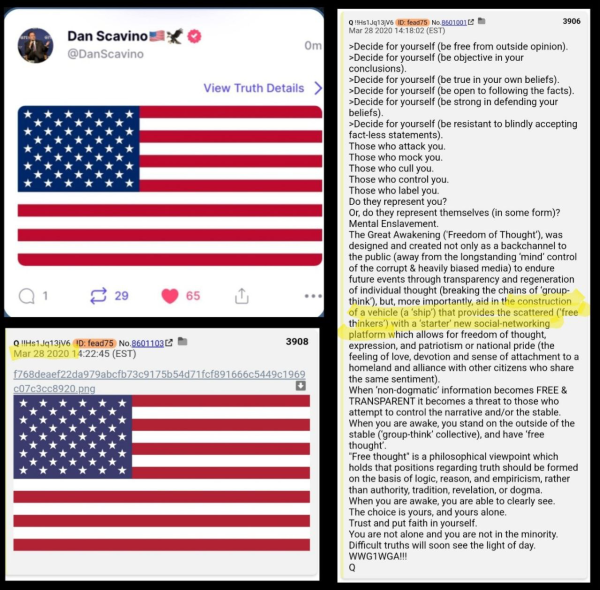This screenshot has width=600, height=590.
Task: Click external link icon beside No.8601103
Action: click(169, 343)
